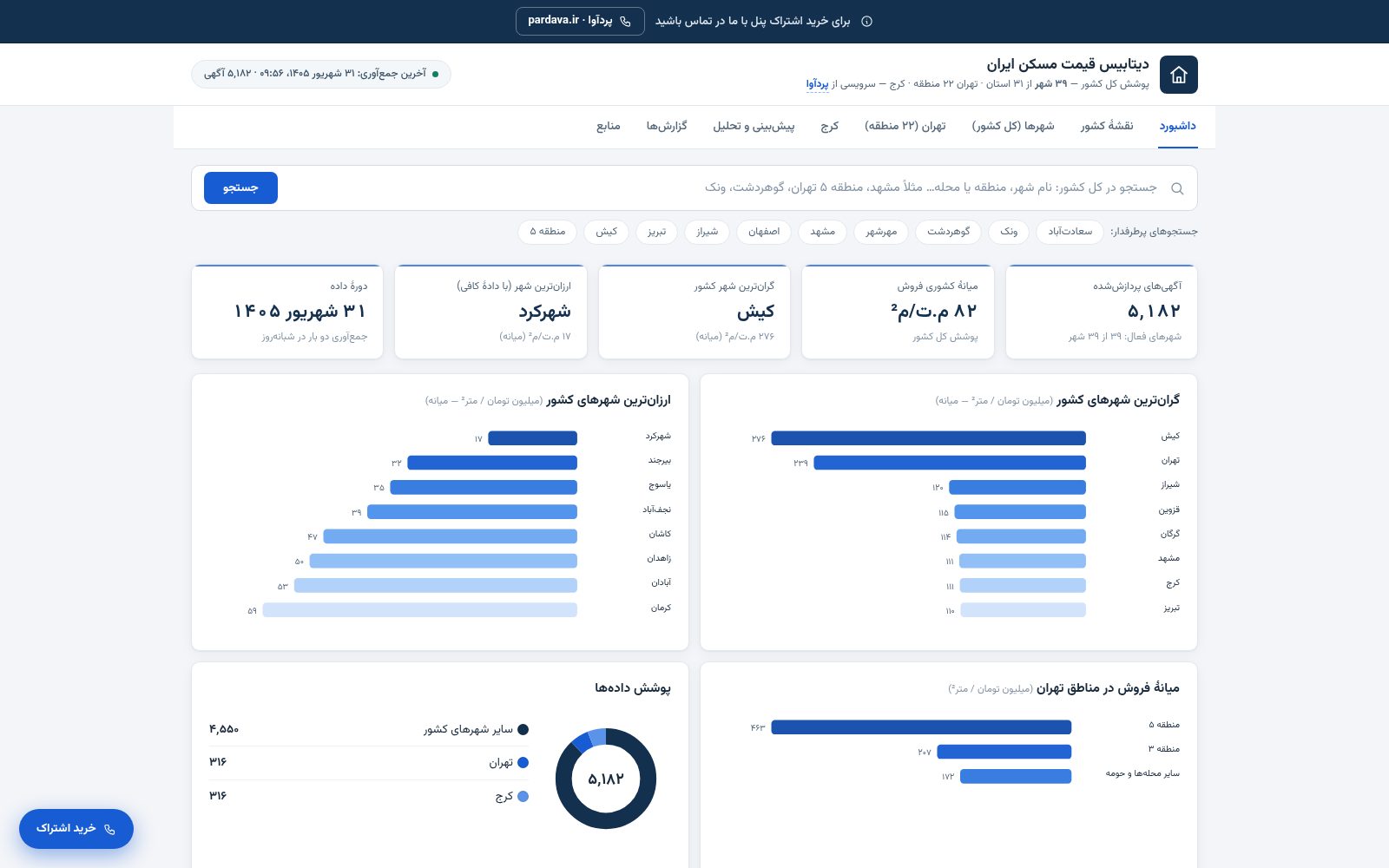Click the میانهٔ کشوری فروش stat card
The image size is (1389, 868).
click(x=898, y=312)
